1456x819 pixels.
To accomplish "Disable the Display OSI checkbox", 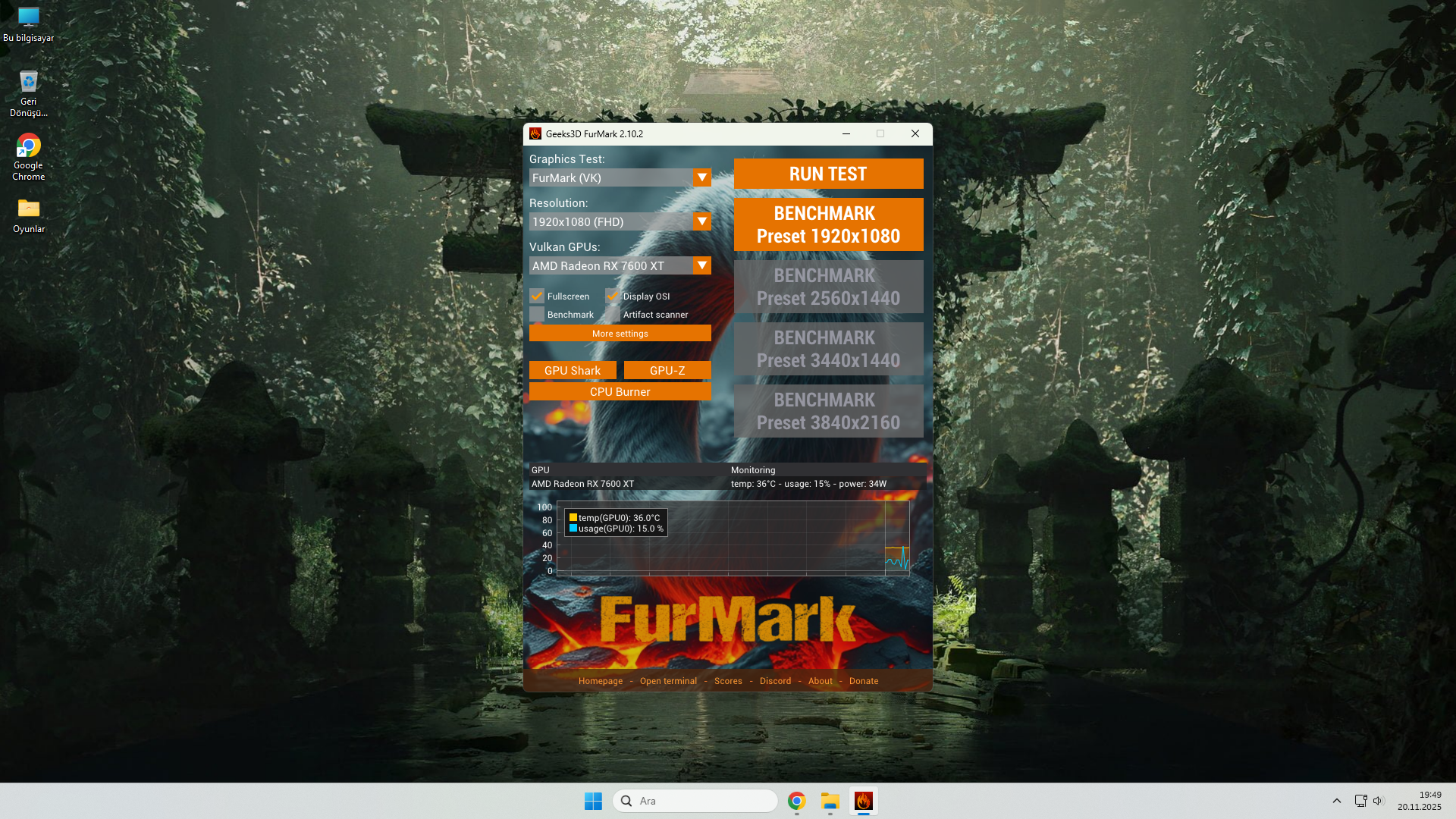I will (613, 296).
